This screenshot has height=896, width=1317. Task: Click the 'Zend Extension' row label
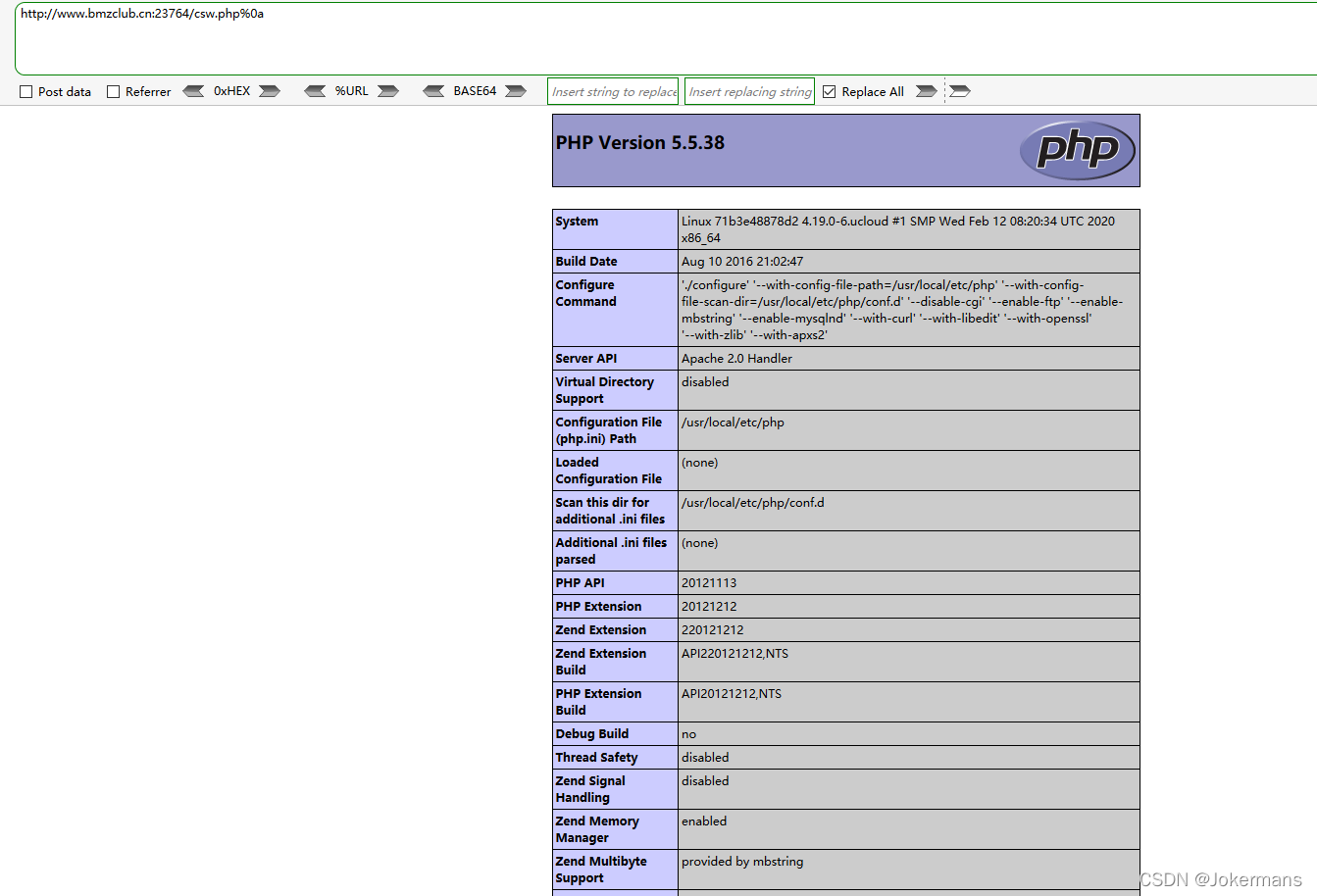601,630
